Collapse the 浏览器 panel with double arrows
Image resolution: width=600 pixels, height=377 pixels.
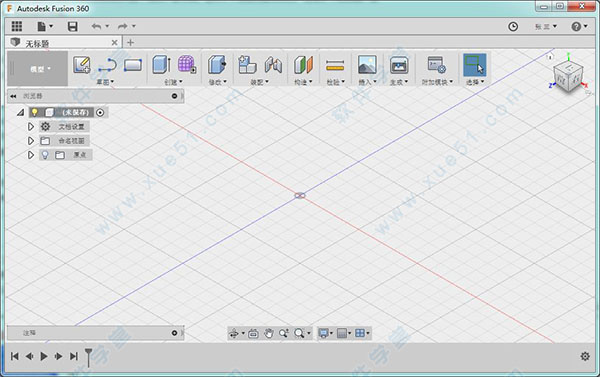[x=13, y=96]
